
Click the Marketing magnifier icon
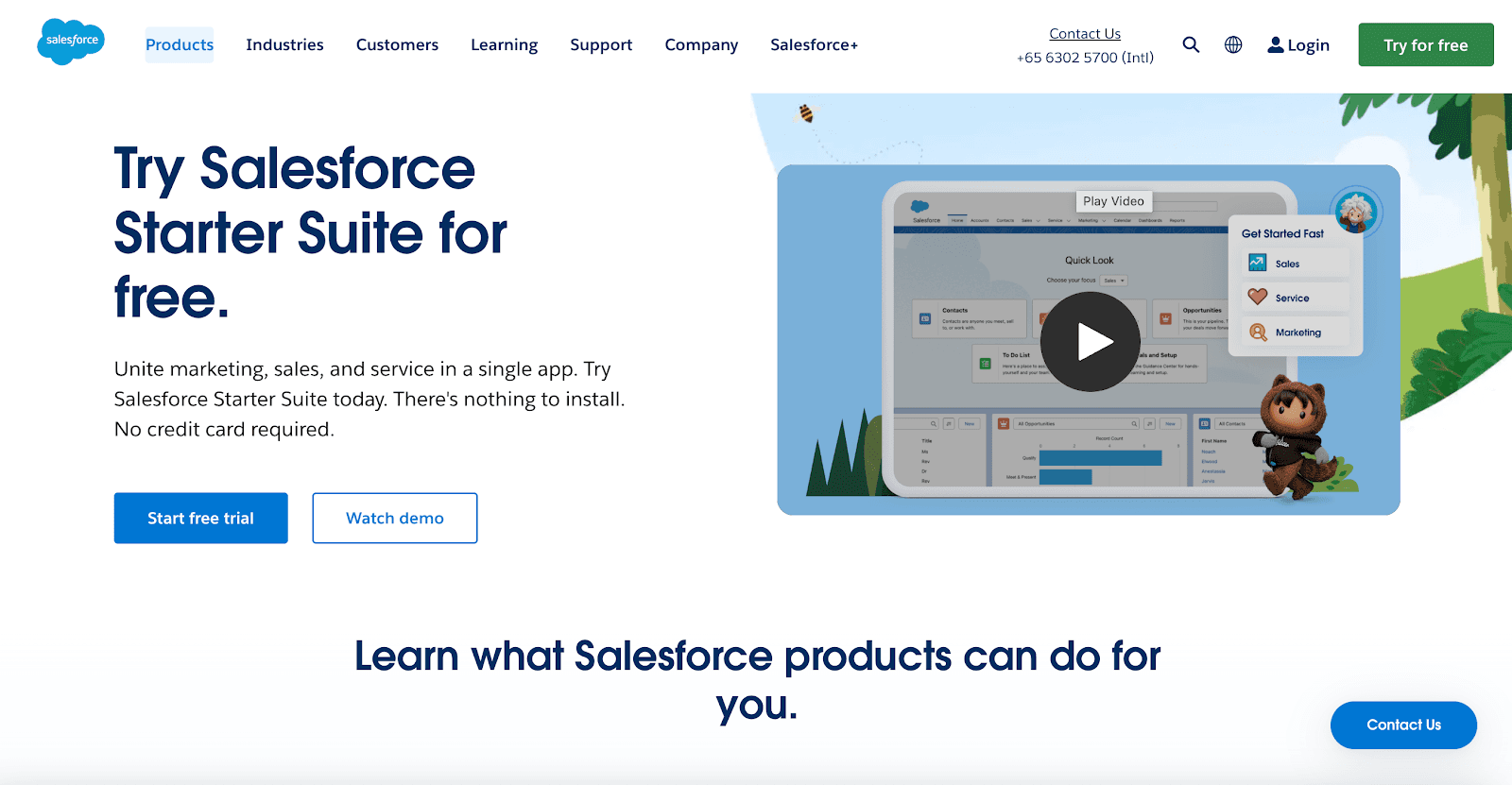point(1258,332)
